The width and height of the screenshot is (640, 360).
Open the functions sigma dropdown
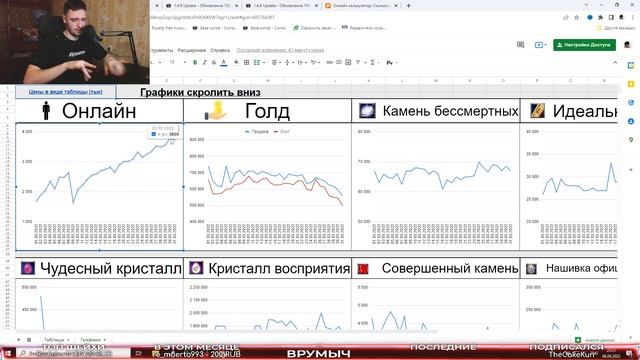point(373,62)
